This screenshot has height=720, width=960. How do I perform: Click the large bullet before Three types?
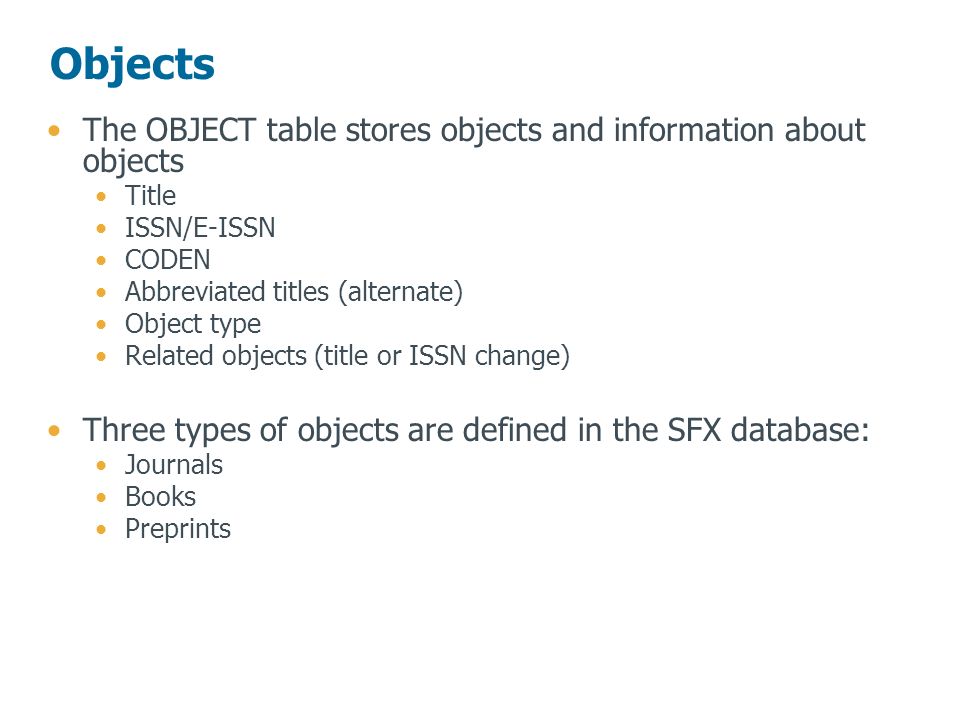(54, 430)
